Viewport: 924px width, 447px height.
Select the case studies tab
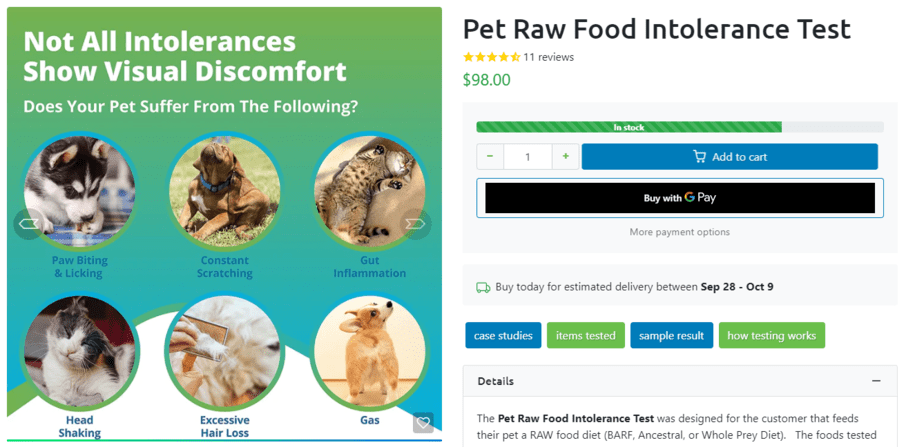[x=503, y=336]
